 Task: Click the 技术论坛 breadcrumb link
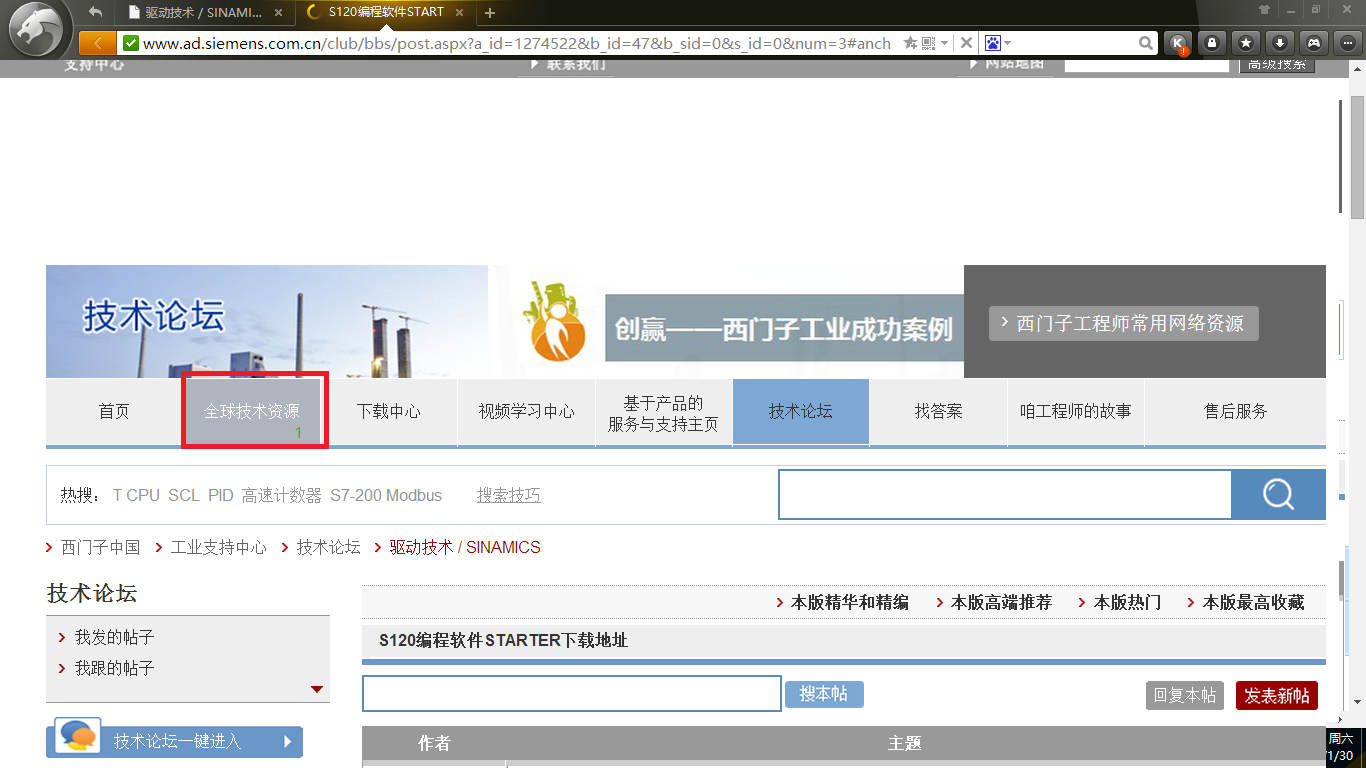pyautogui.click(x=328, y=547)
